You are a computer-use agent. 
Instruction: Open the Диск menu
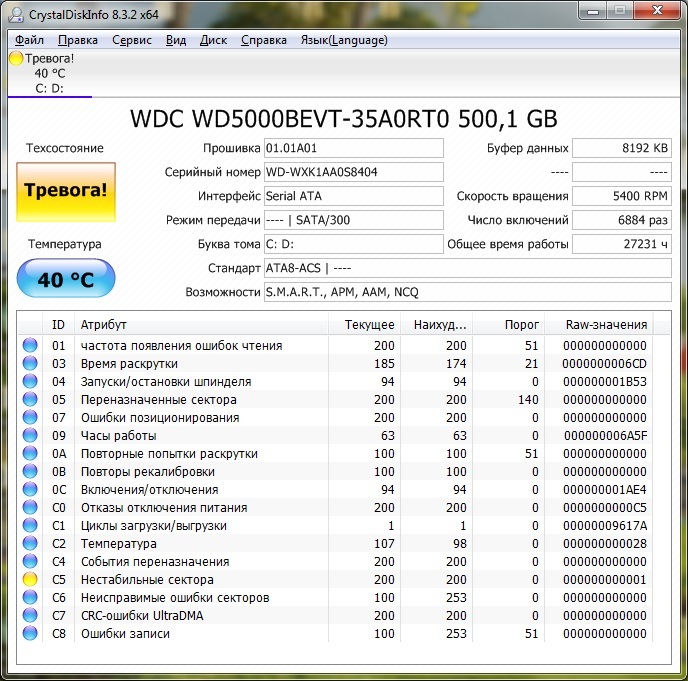(x=213, y=40)
